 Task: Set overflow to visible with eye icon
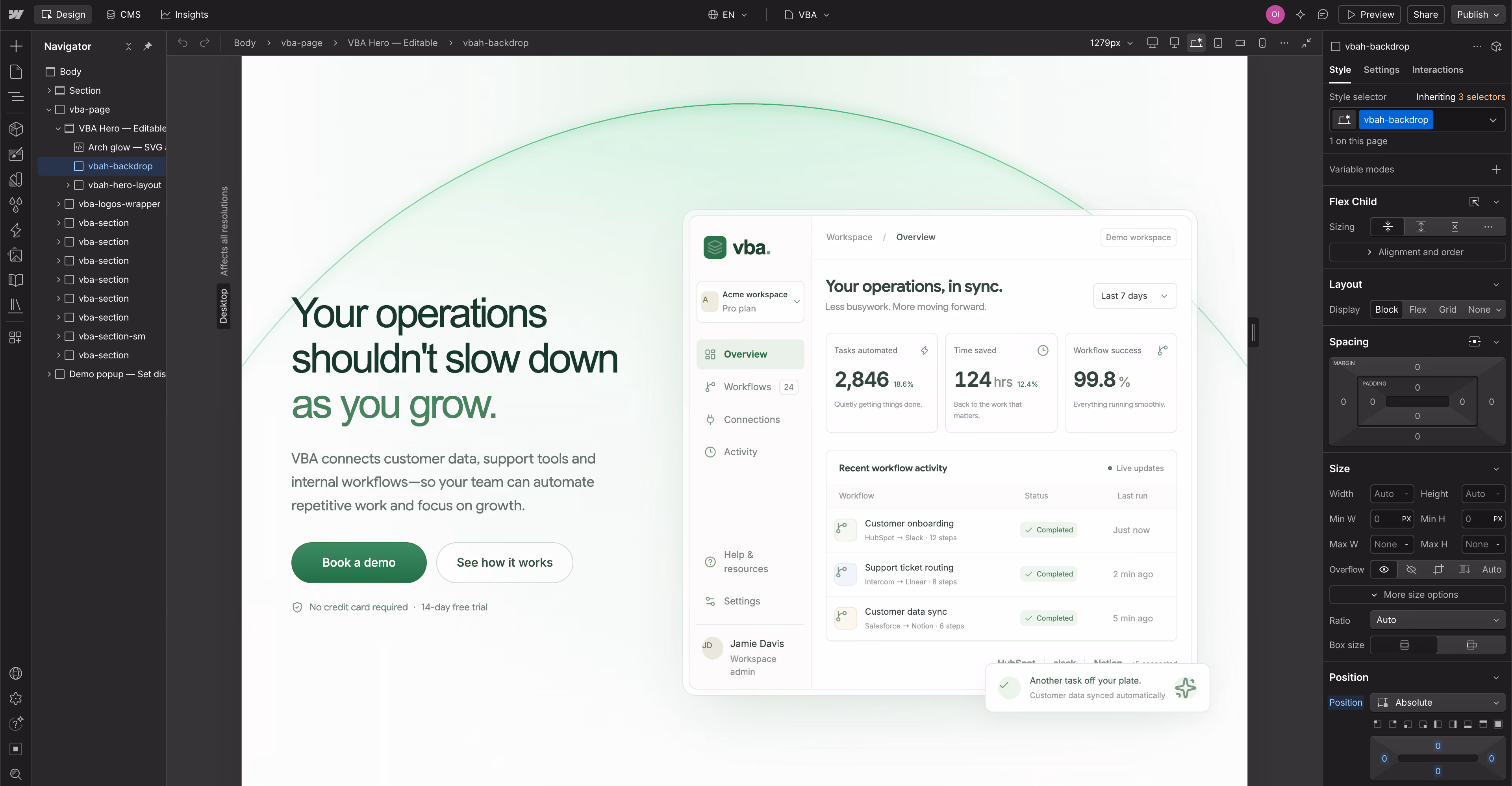point(1384,569)
